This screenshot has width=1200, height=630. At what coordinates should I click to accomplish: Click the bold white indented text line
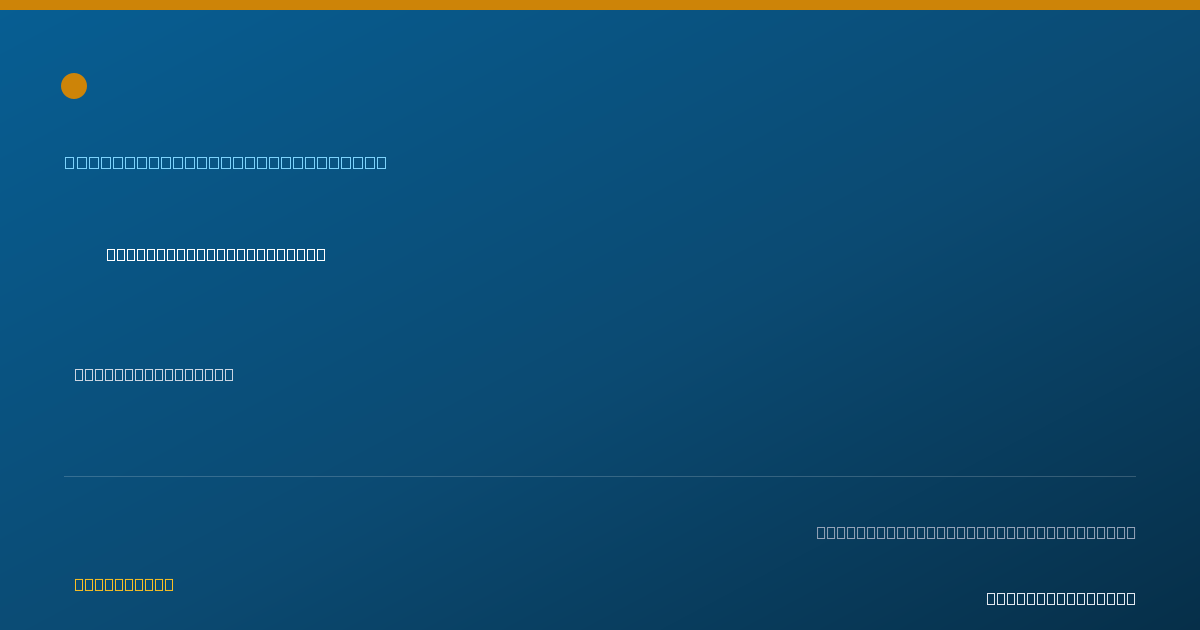(x=216, y=254)
